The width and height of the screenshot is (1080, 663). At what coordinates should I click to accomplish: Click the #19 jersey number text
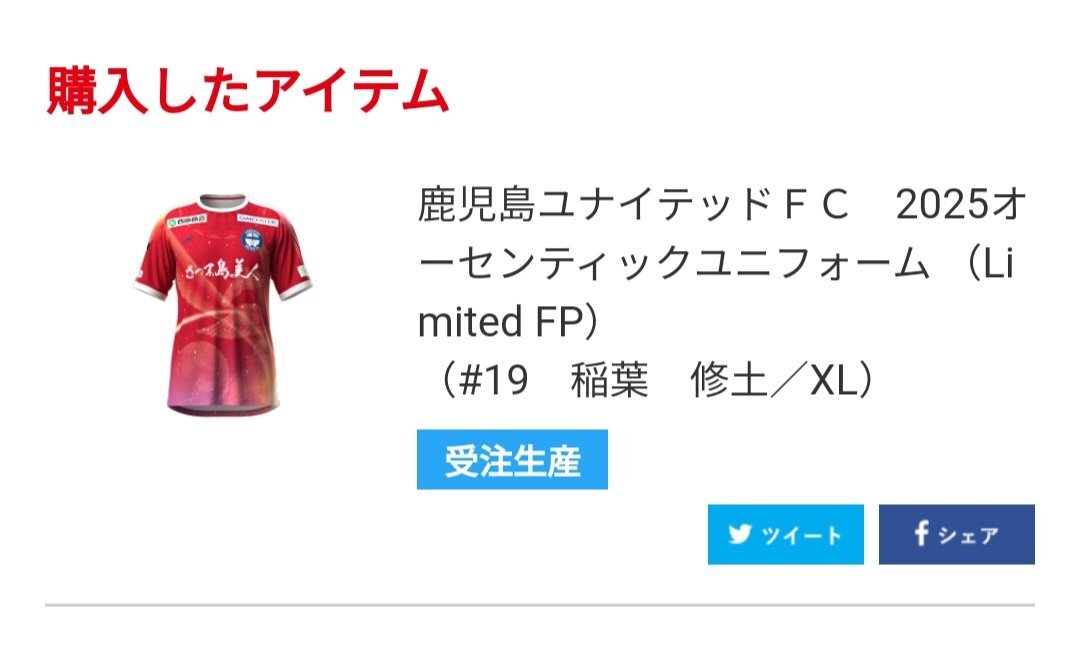pos(494,380)
